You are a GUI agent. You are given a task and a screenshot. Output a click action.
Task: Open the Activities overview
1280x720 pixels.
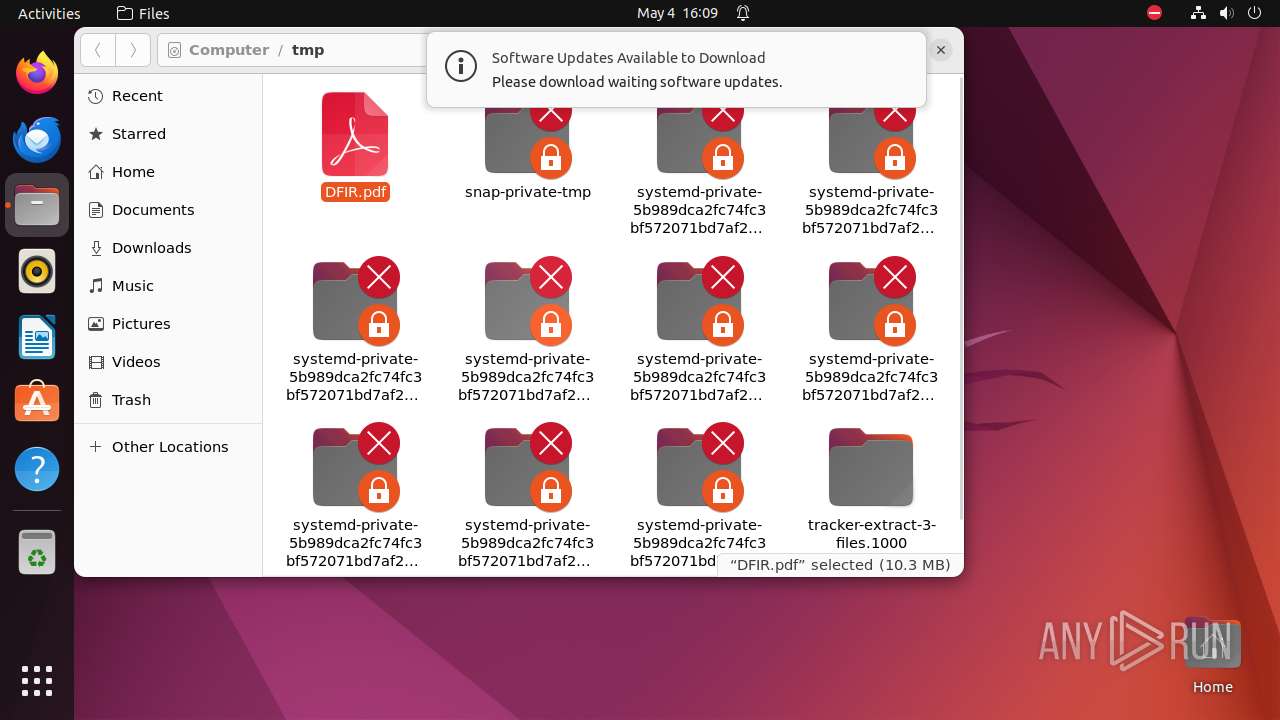pyautogui.click(x=49, y=13)
